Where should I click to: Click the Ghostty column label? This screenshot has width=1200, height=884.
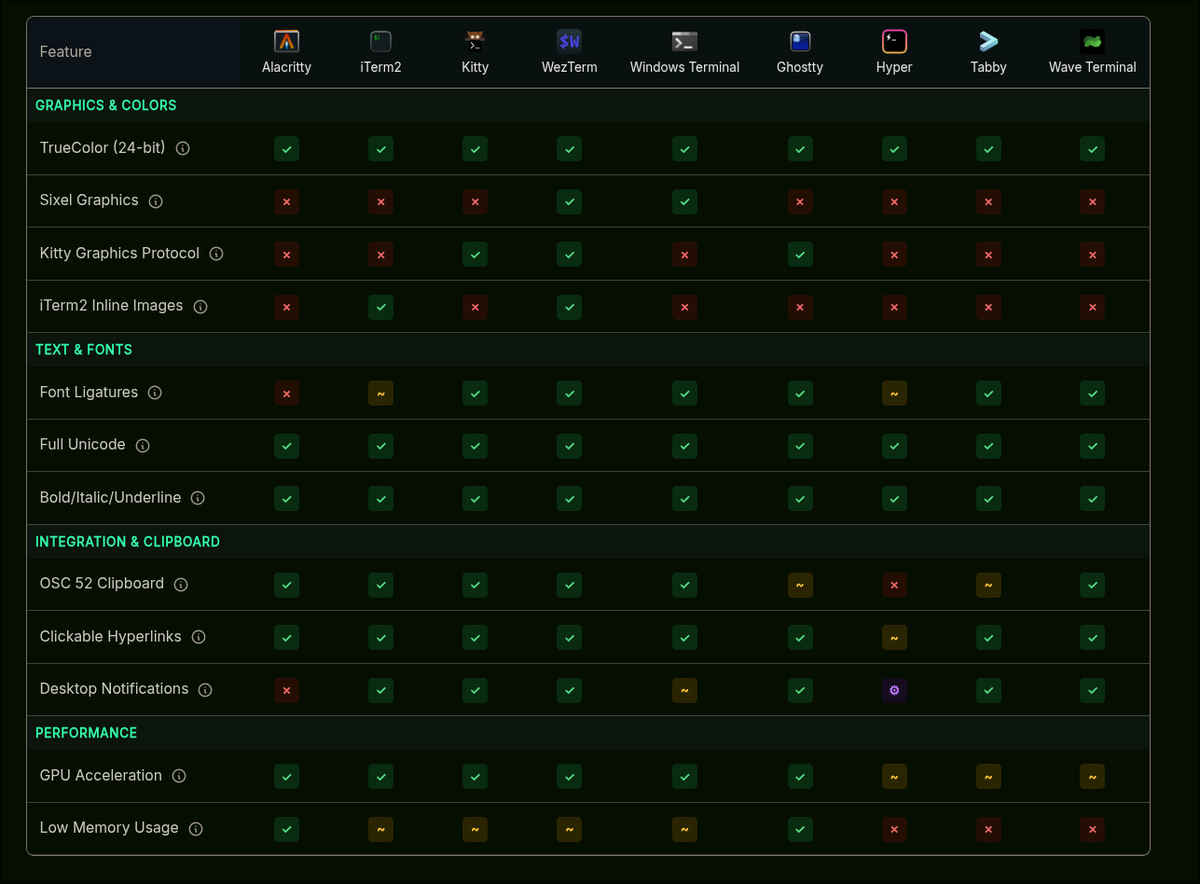[x=800, y=67]
